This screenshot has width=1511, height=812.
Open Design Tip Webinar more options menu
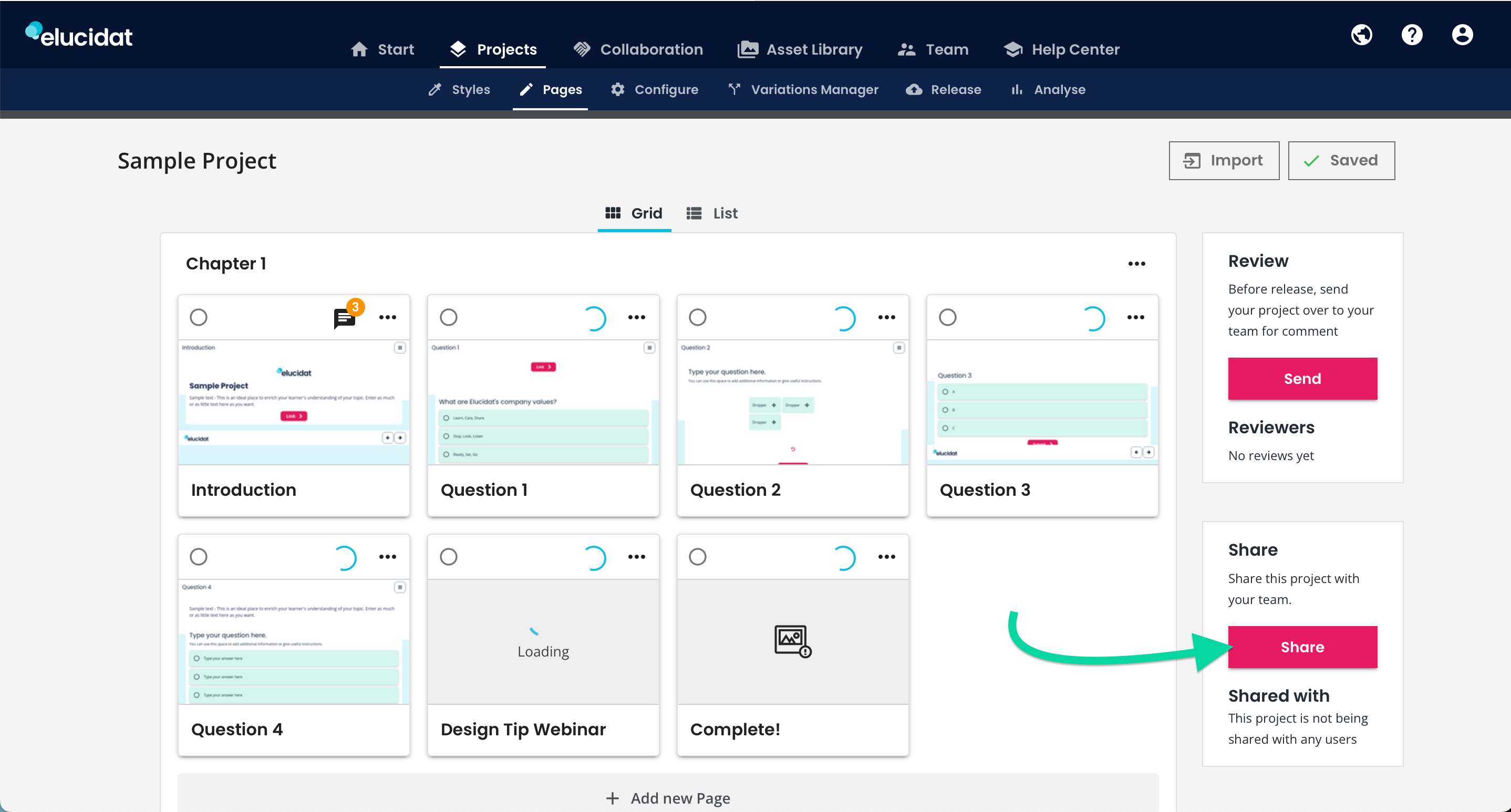[x=636, y=557]
